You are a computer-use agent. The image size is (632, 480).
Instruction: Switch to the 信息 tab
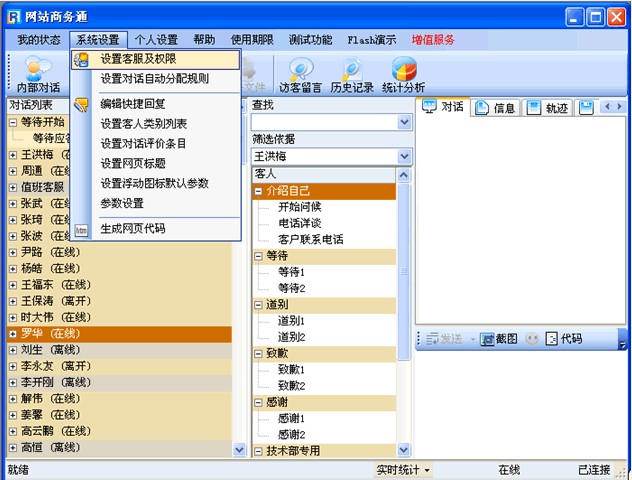pyautogui.click(x=496, y=108)
